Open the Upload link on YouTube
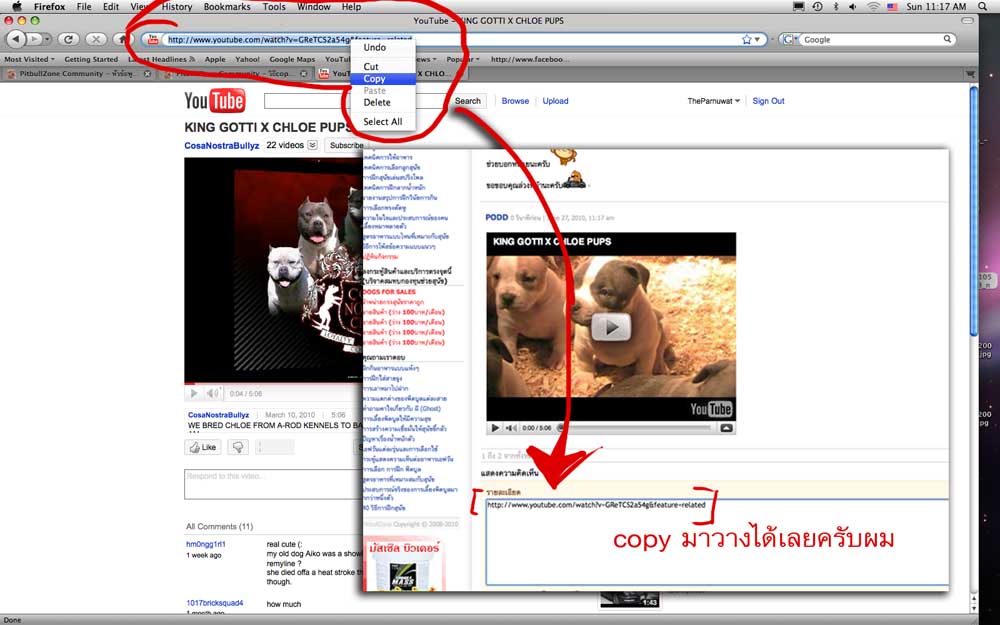 [555, 101]
